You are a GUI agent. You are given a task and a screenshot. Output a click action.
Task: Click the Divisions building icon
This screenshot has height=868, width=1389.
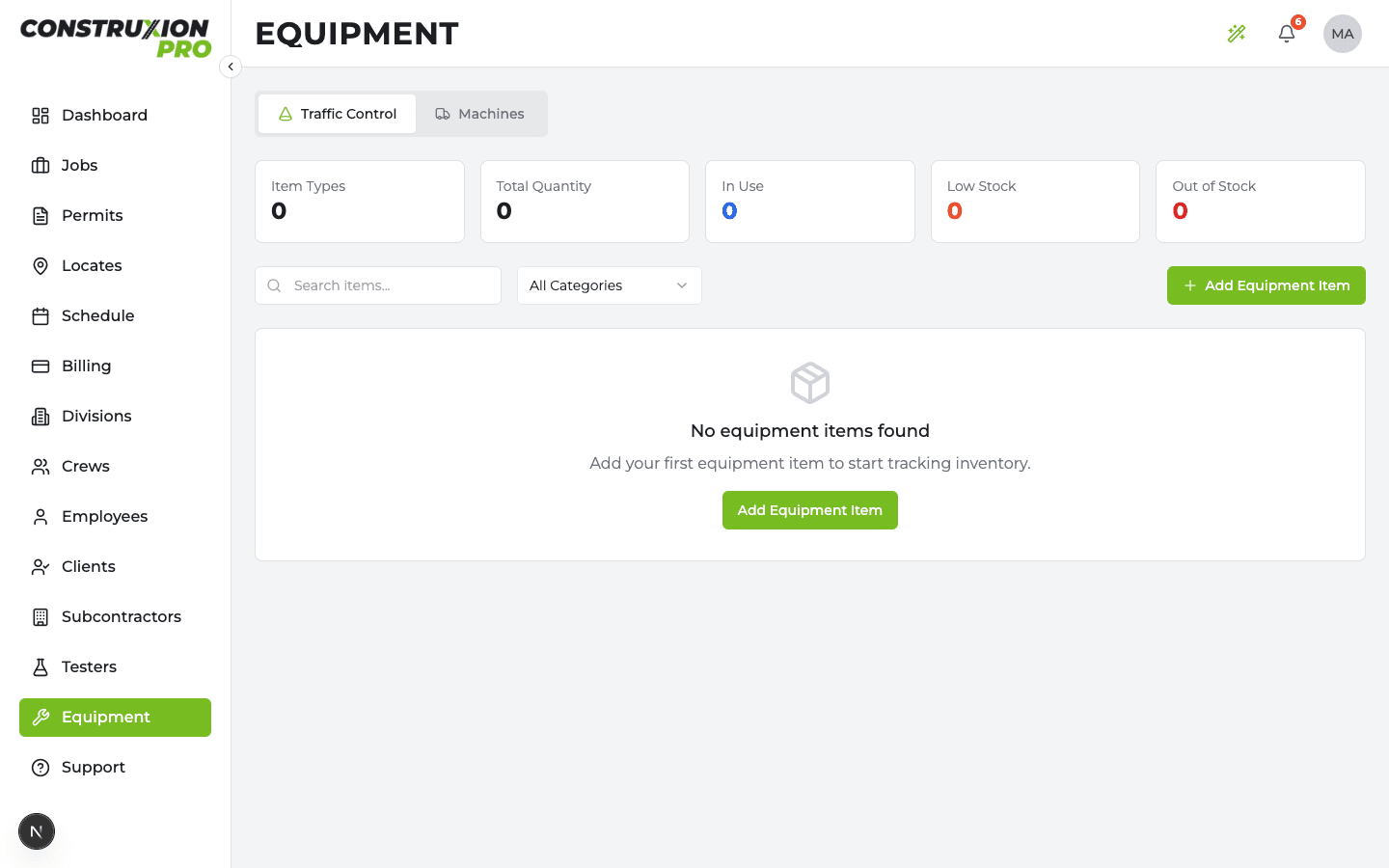click(x=41, y=417)
